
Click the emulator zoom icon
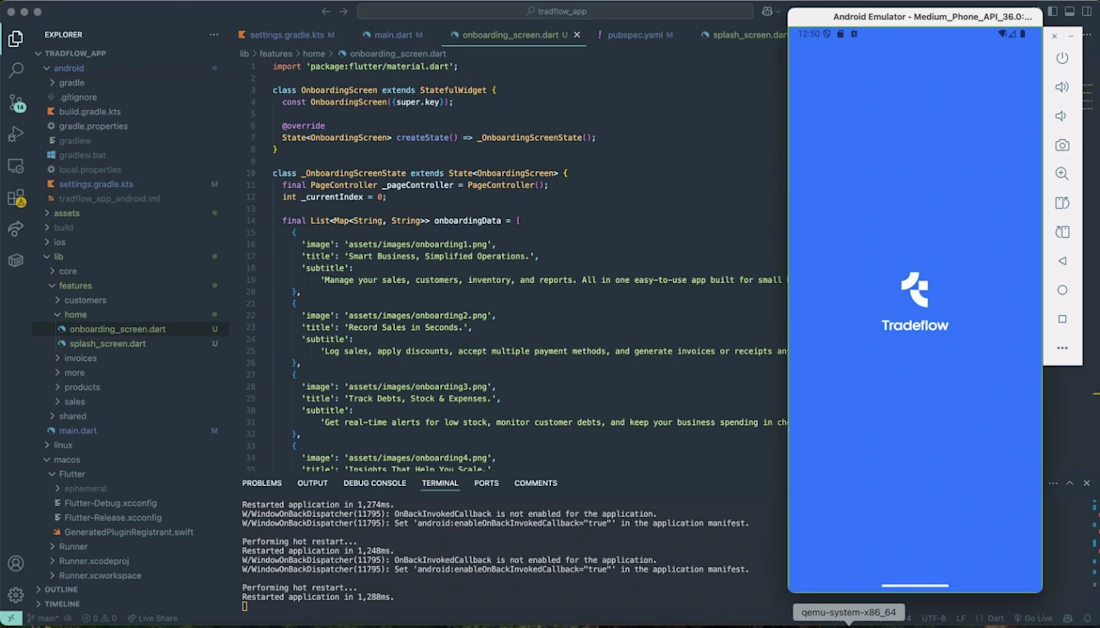tap(1062, 173)
